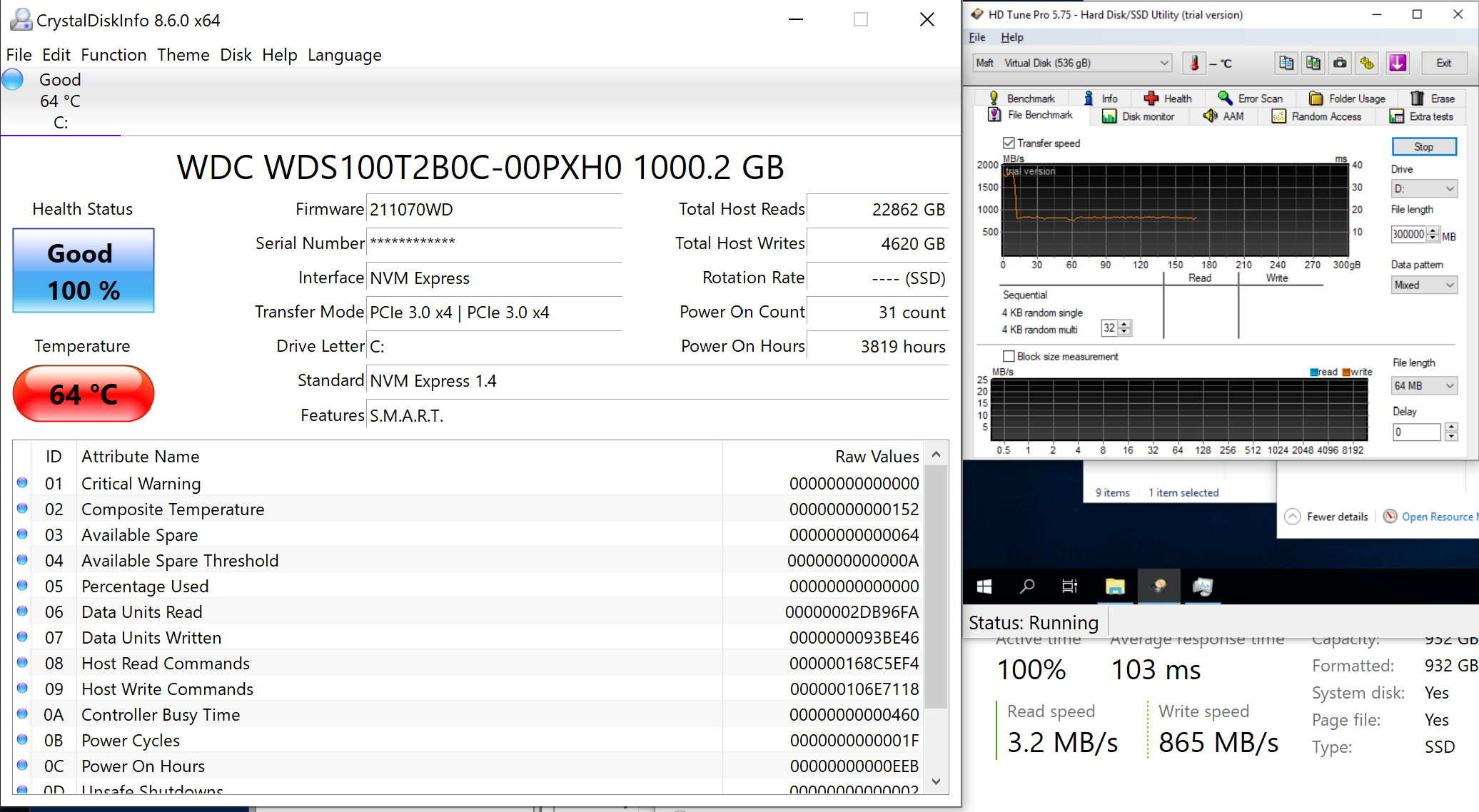Open the Health tab with red cross
This screenshot has width=1479, height=812.
coord(1168,98)
